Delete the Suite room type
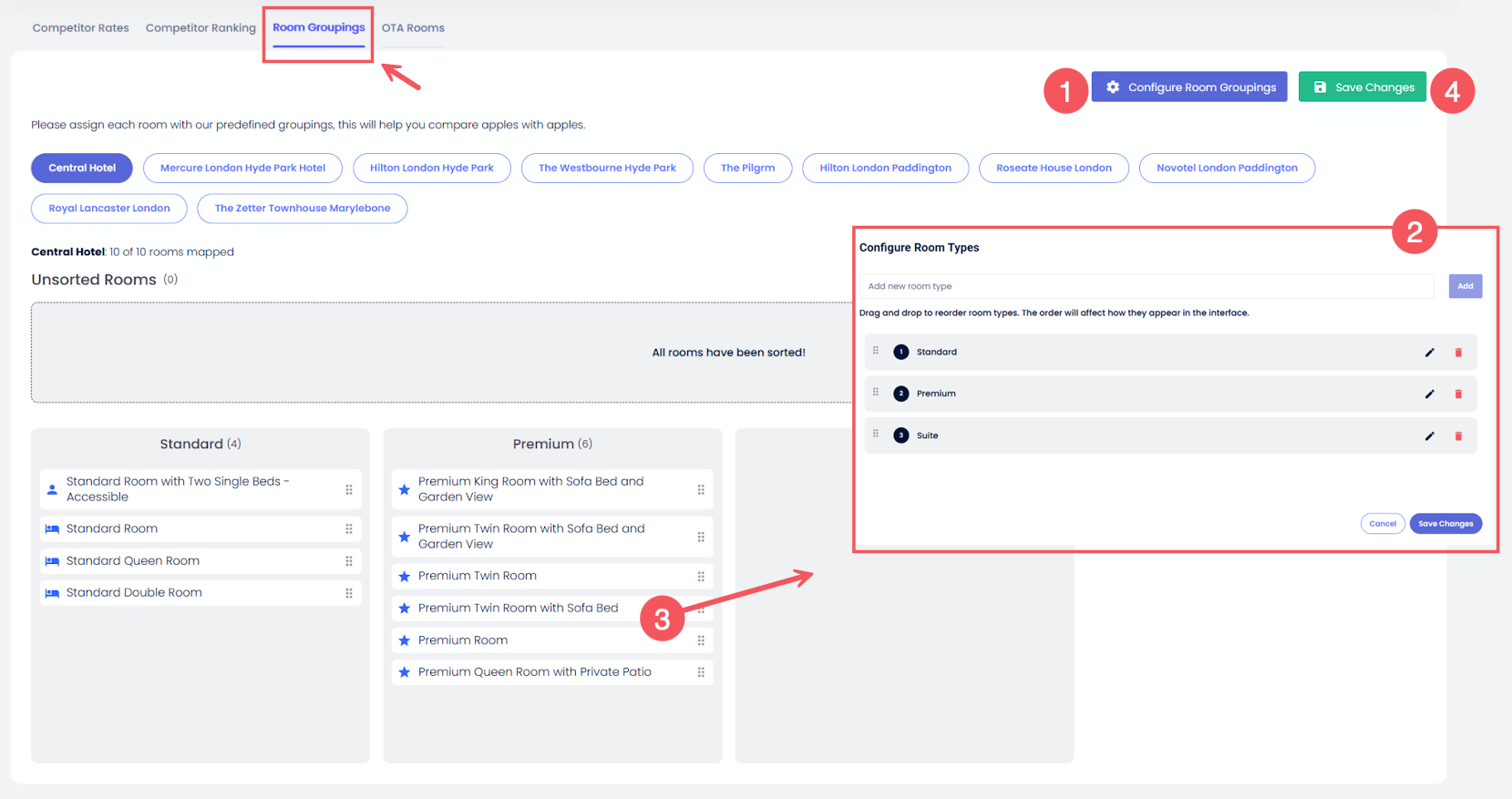This screenshot has width=1512, height=799. [1458, 436]
